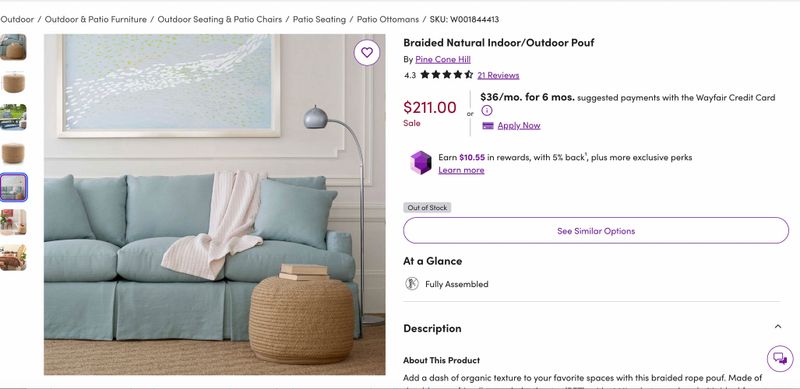Click the Fully Assembled feature icon
800x389 pixels.
coord(412,284)
